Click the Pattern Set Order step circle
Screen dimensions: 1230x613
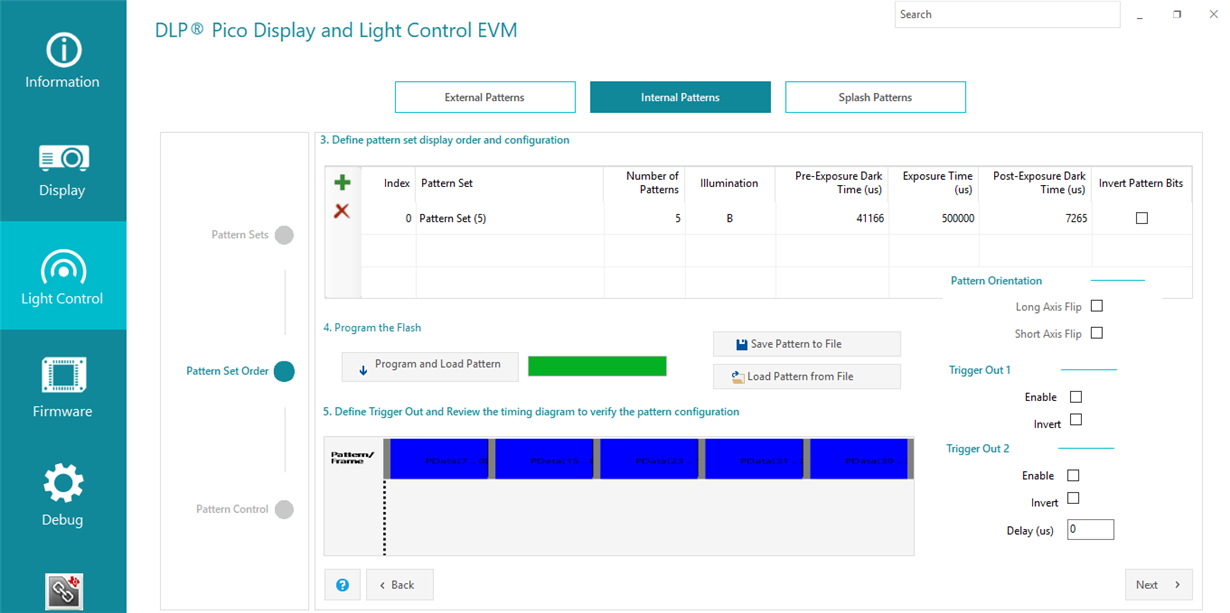click(x=284, y=371)
